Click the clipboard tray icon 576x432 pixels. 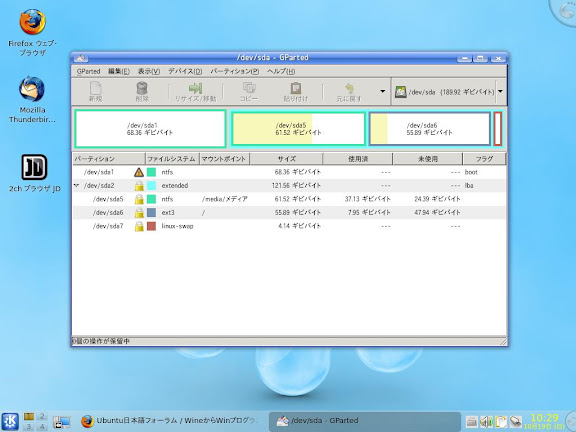(x=501, y=422)
